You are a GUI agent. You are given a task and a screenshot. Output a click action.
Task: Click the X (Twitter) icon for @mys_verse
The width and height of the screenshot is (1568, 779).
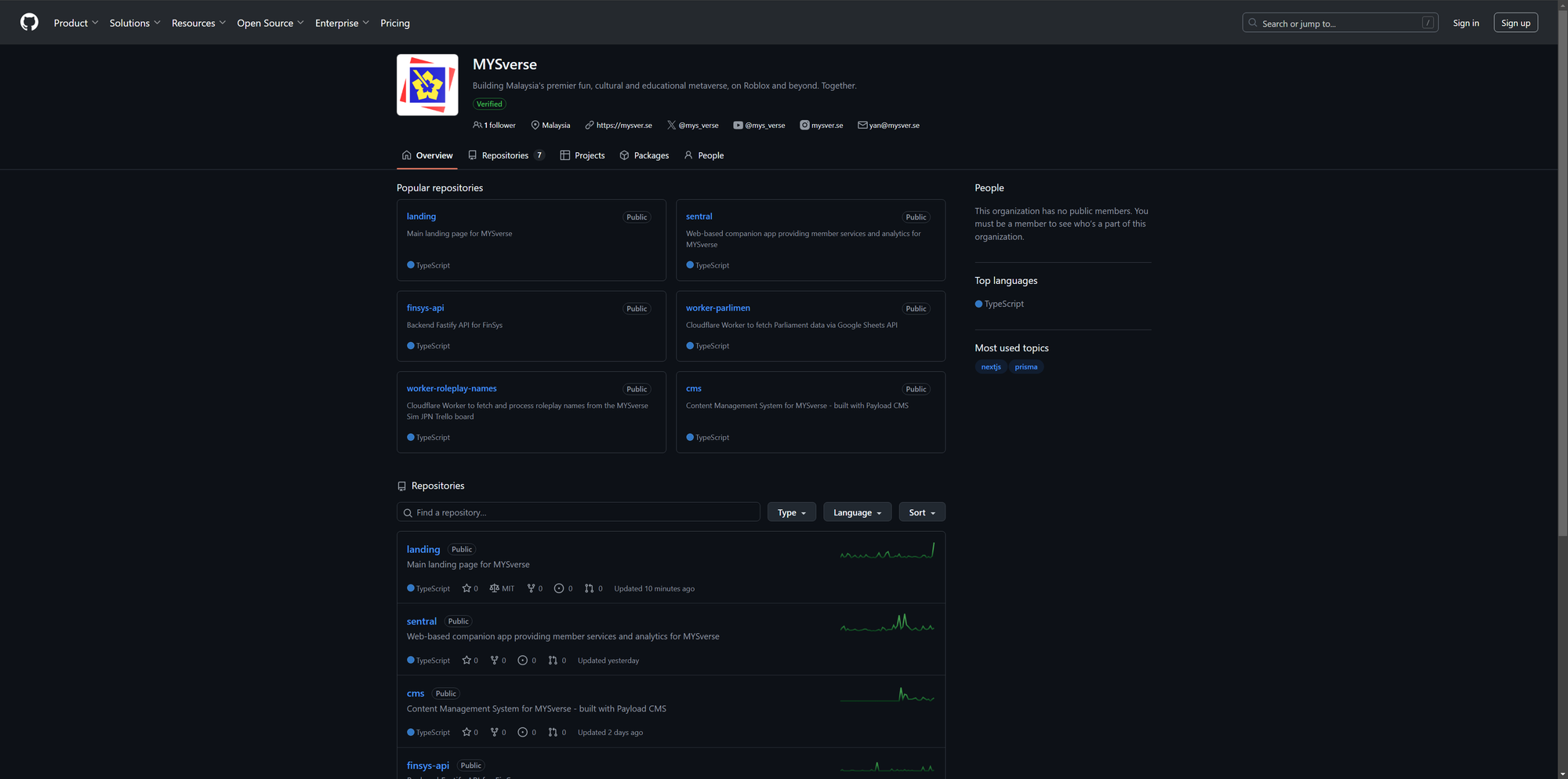(671, 125)
